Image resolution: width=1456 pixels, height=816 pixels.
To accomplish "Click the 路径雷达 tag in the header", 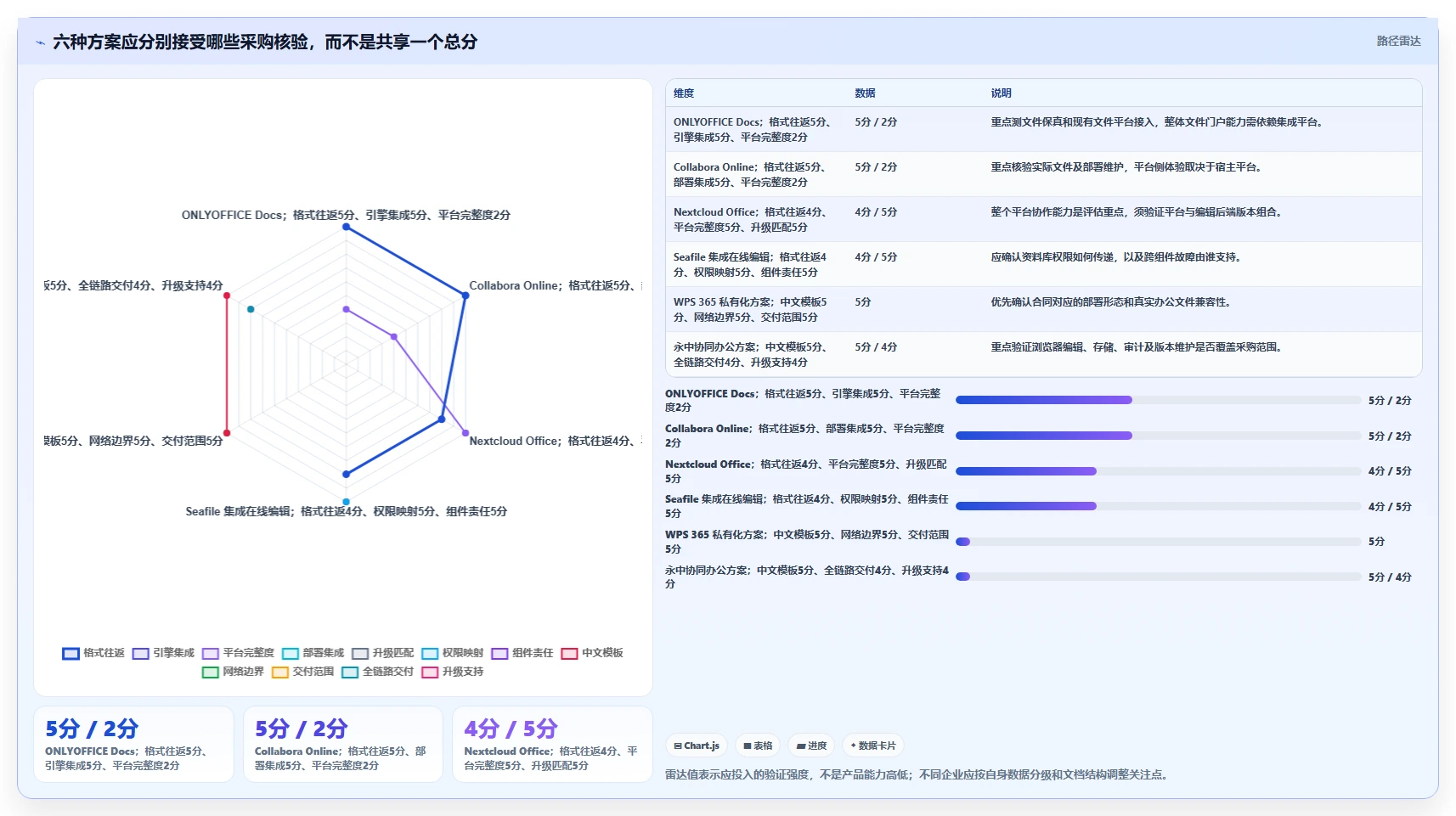I will point(1398,41).
